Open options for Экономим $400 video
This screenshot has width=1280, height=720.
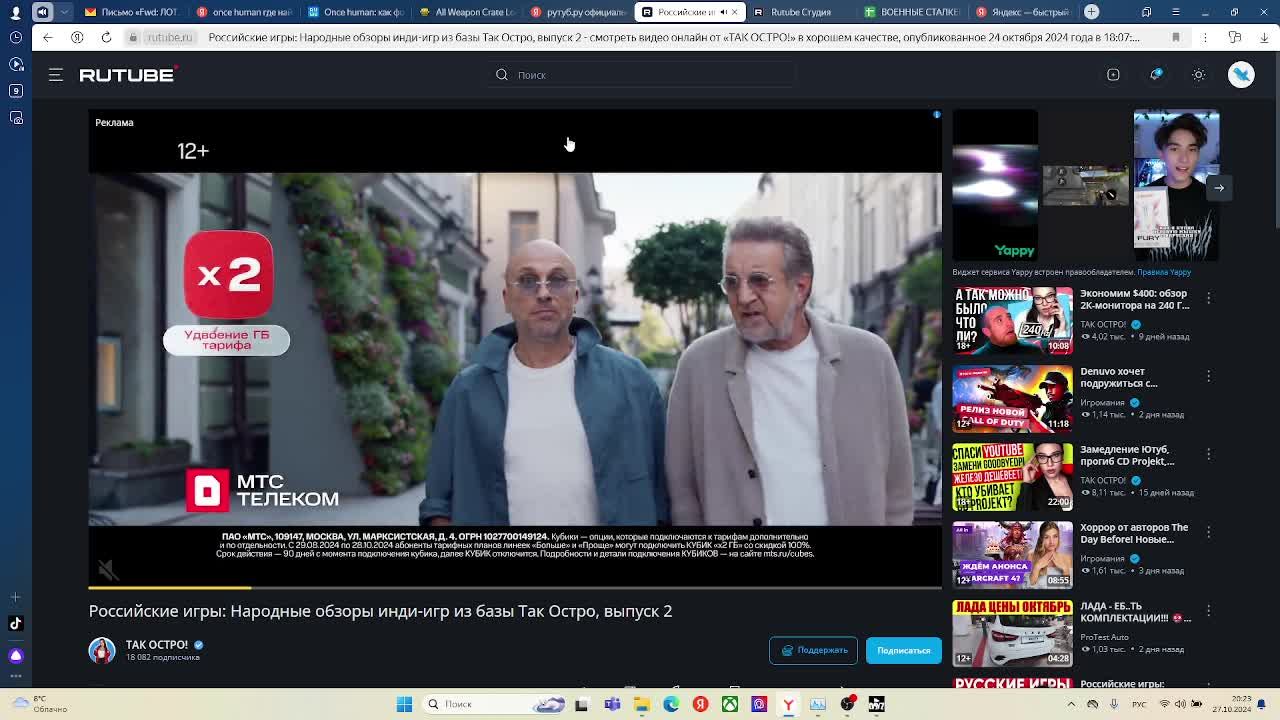(x=1208, y=298)
